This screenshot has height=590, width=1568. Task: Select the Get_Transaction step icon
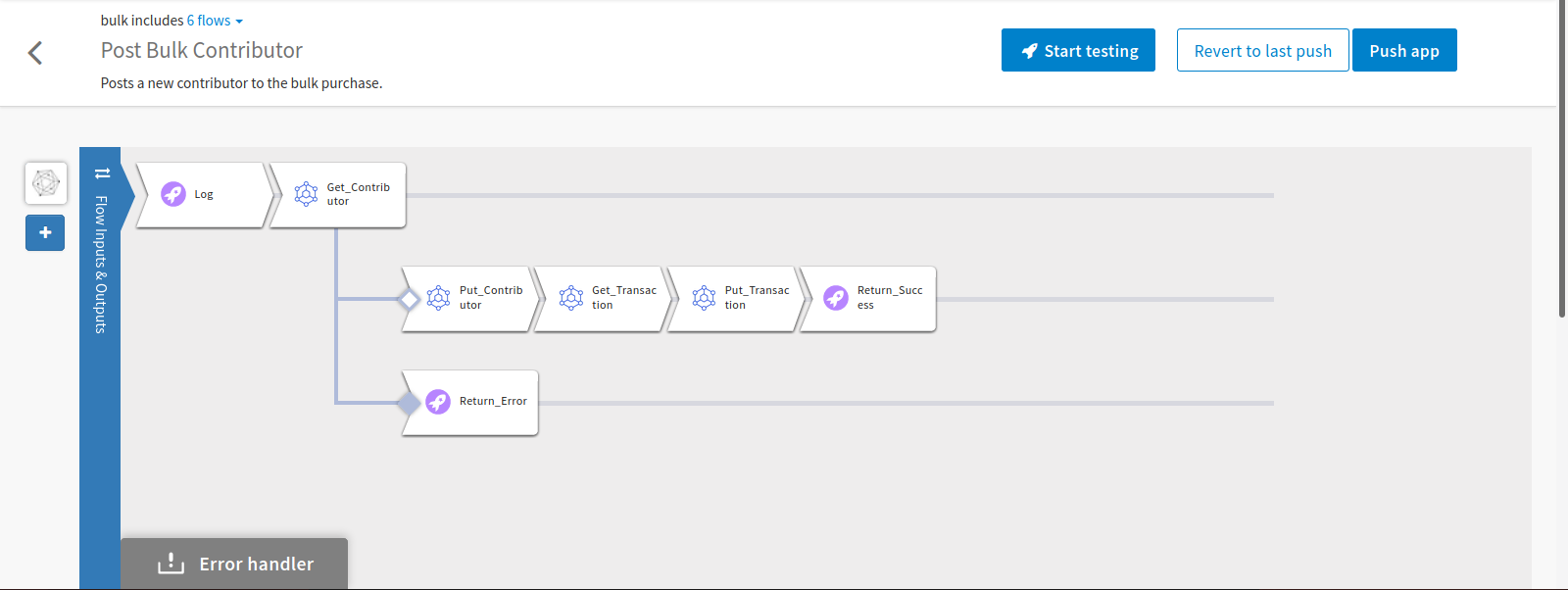click(571, 298)
